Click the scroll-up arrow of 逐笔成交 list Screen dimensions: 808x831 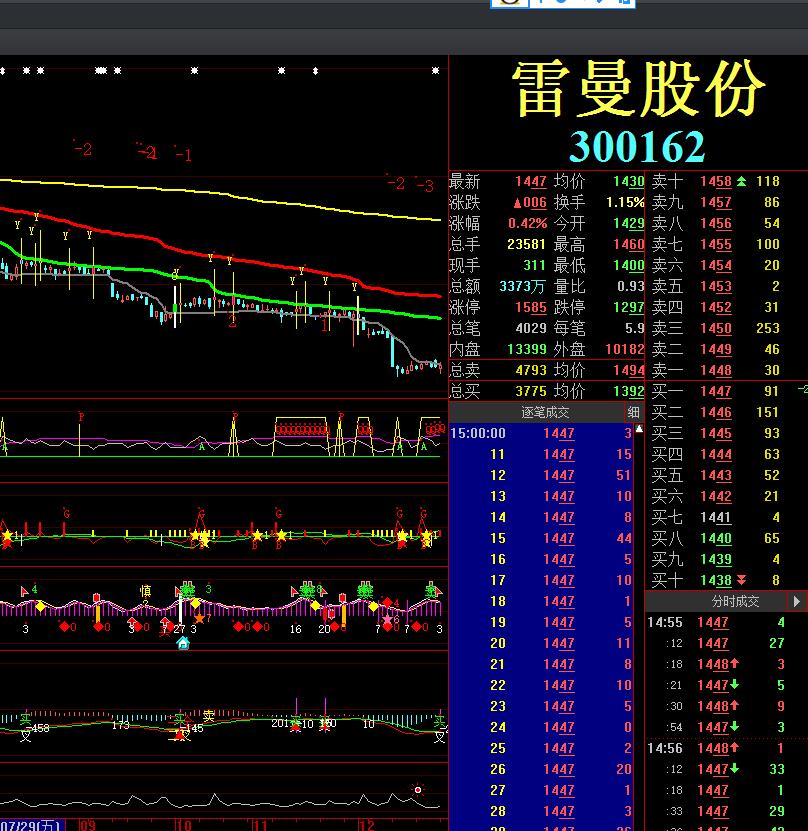point(639,429)
